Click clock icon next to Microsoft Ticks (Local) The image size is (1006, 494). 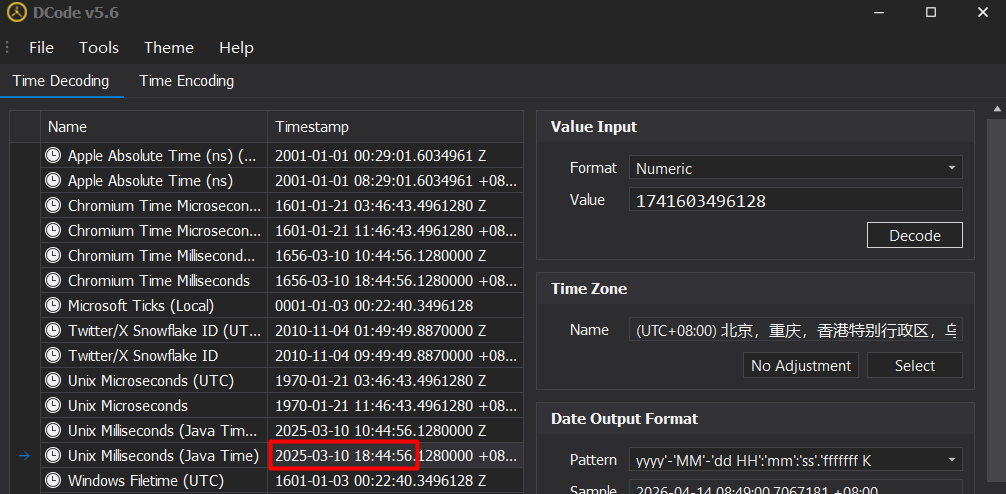point(53,306)
